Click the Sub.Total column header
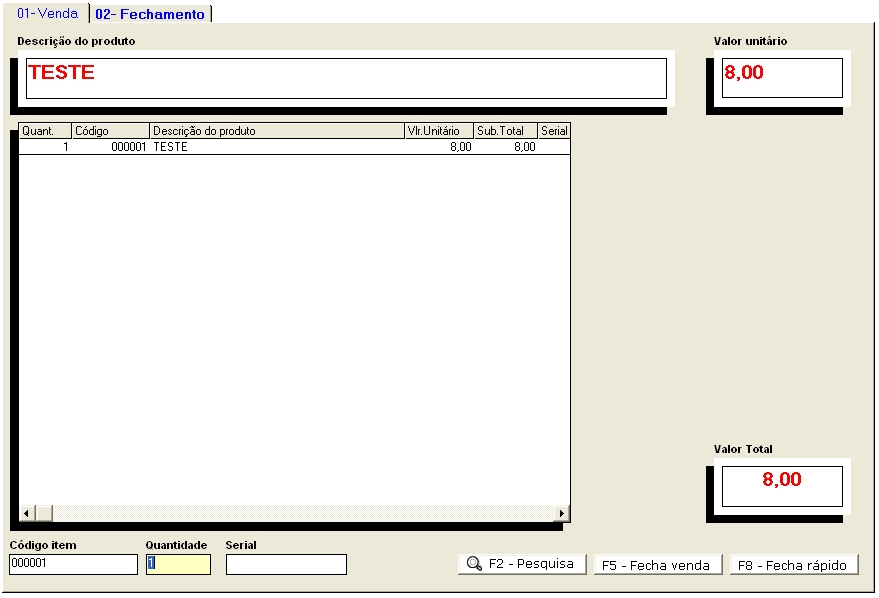879x598 pixels. click(x=505, y=131)
